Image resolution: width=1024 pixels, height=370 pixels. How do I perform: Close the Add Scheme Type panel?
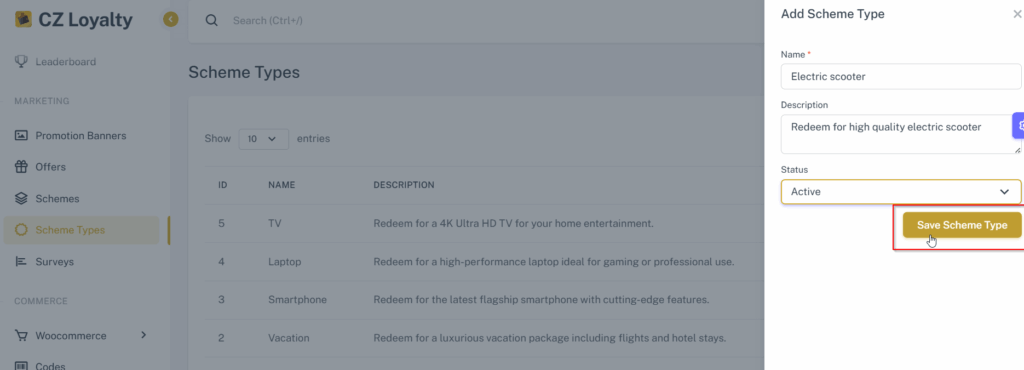(1016, 14)
